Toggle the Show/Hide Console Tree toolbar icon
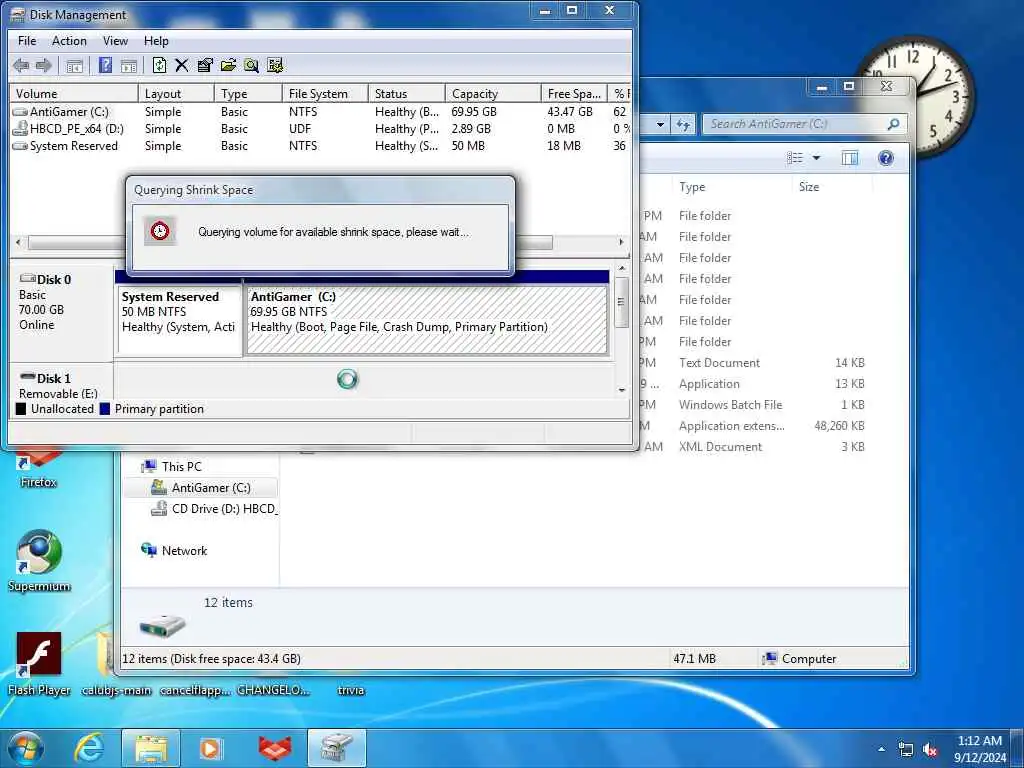This screenshot has width=1024, height=768. point(74,65)
